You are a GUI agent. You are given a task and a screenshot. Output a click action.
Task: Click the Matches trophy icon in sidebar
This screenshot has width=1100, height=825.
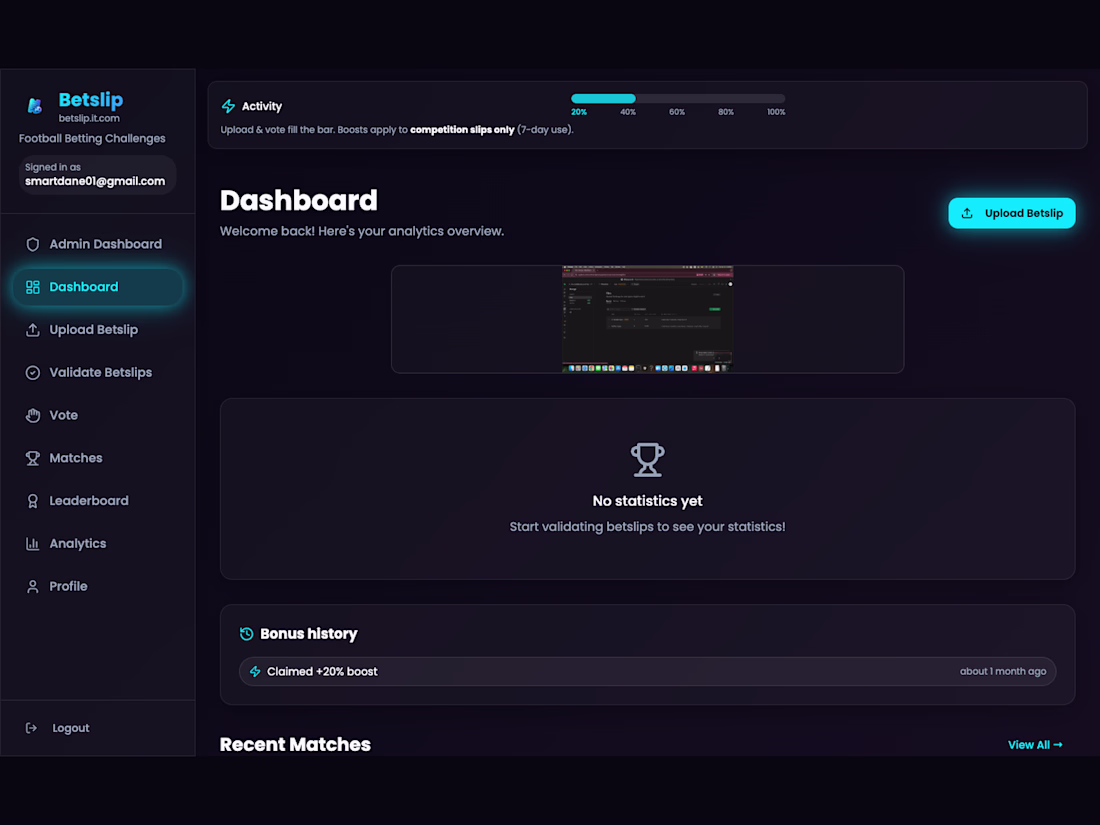32,458
